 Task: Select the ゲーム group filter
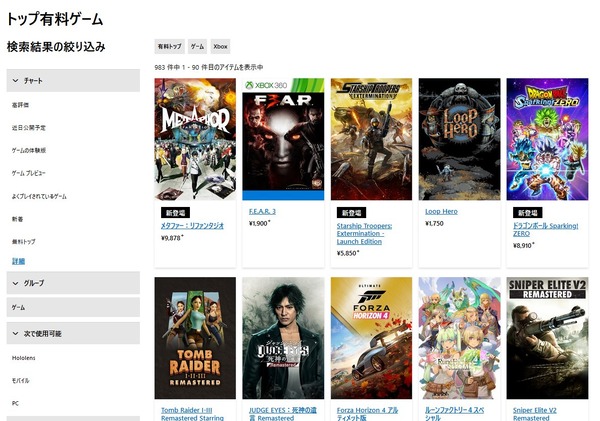tap(73, 307)
